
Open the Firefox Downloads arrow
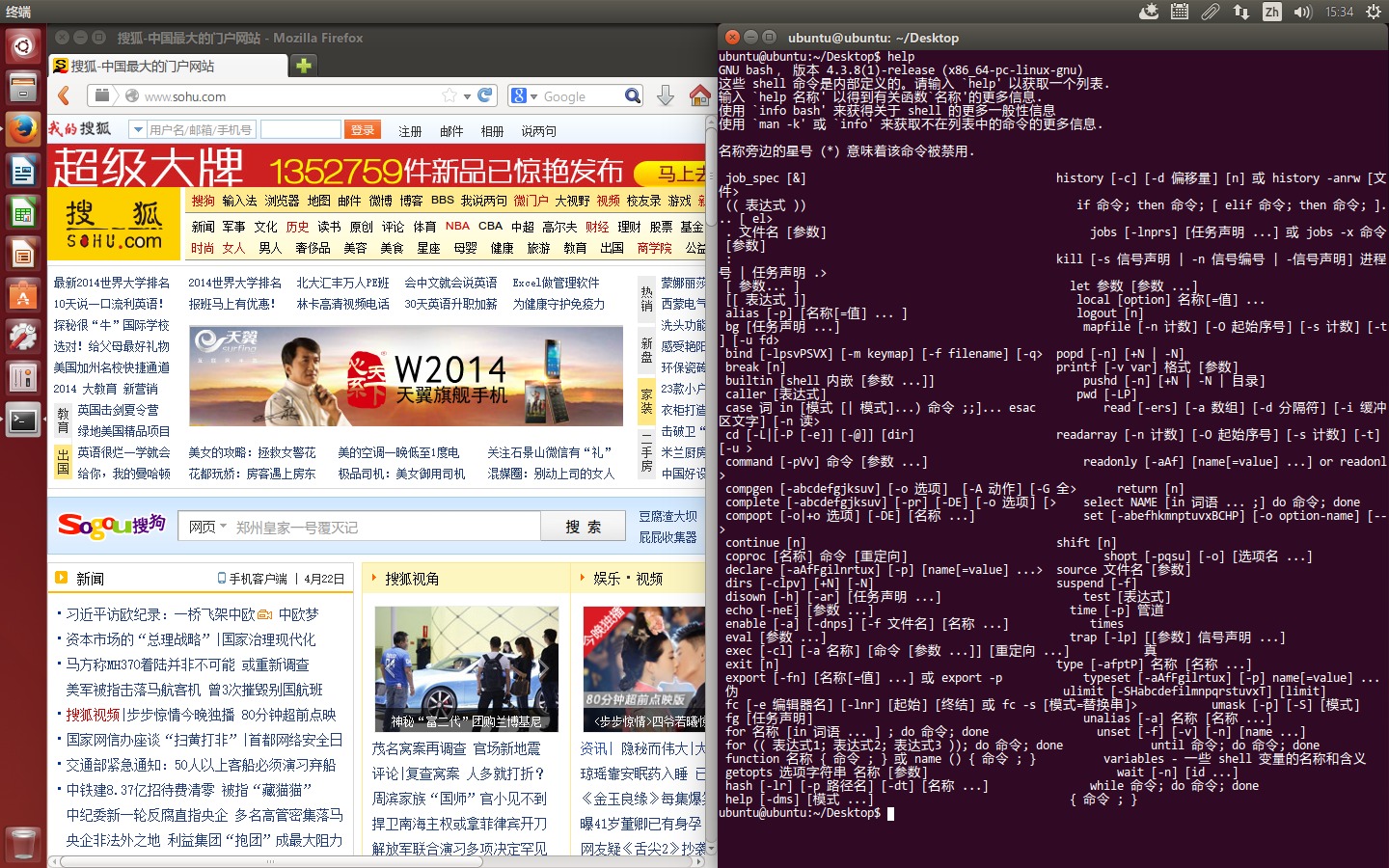[x=666, y=95]
